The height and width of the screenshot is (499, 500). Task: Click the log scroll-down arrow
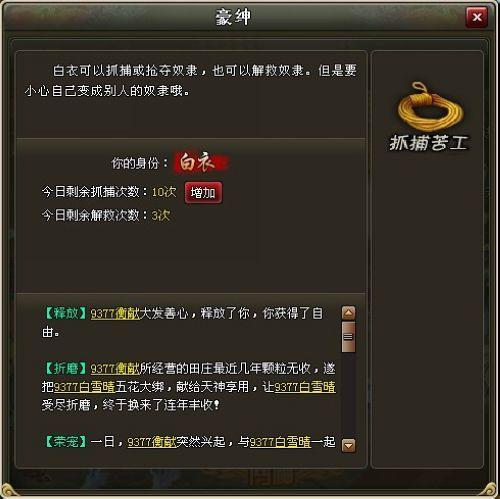coord(349,445)
